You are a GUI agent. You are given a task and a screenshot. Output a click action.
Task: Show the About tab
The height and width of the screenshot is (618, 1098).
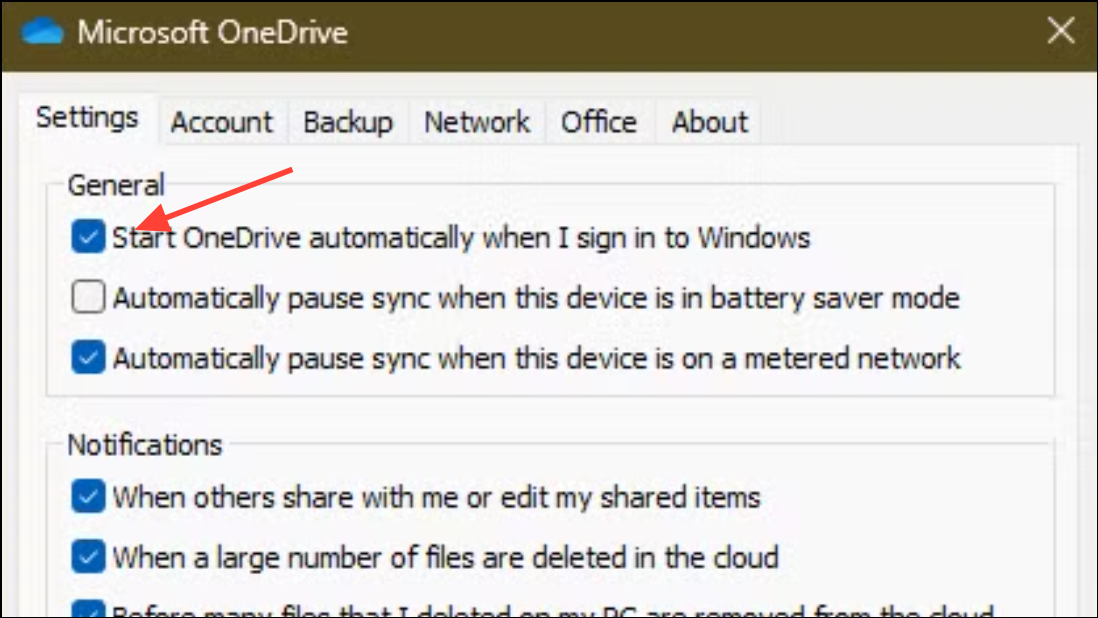click(709, 122)
